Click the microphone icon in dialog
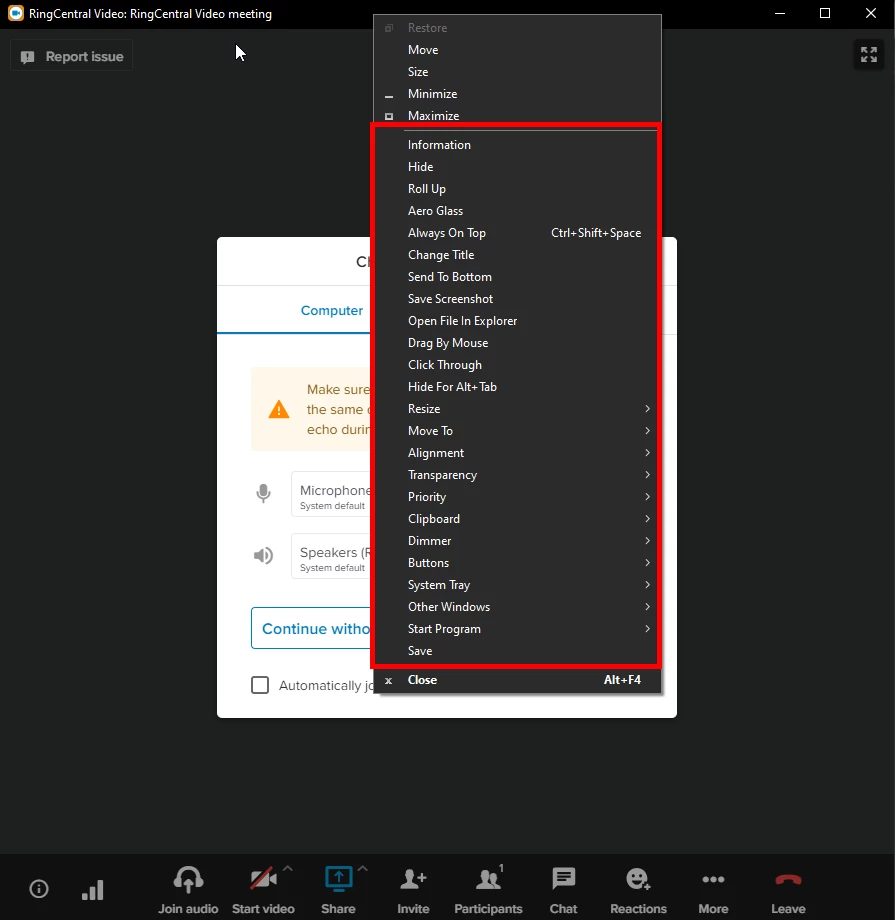Image resolution: width=895 pixels, height=920 pixels. click(x=264, y=493)
